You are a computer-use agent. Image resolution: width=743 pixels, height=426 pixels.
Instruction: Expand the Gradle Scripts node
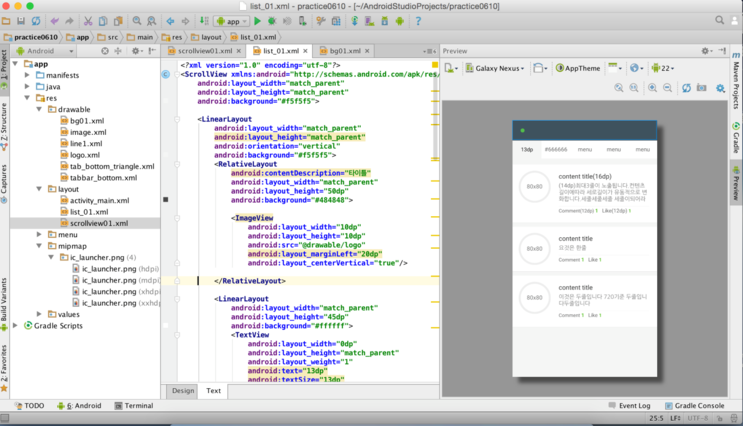click(x=16, y=326)
